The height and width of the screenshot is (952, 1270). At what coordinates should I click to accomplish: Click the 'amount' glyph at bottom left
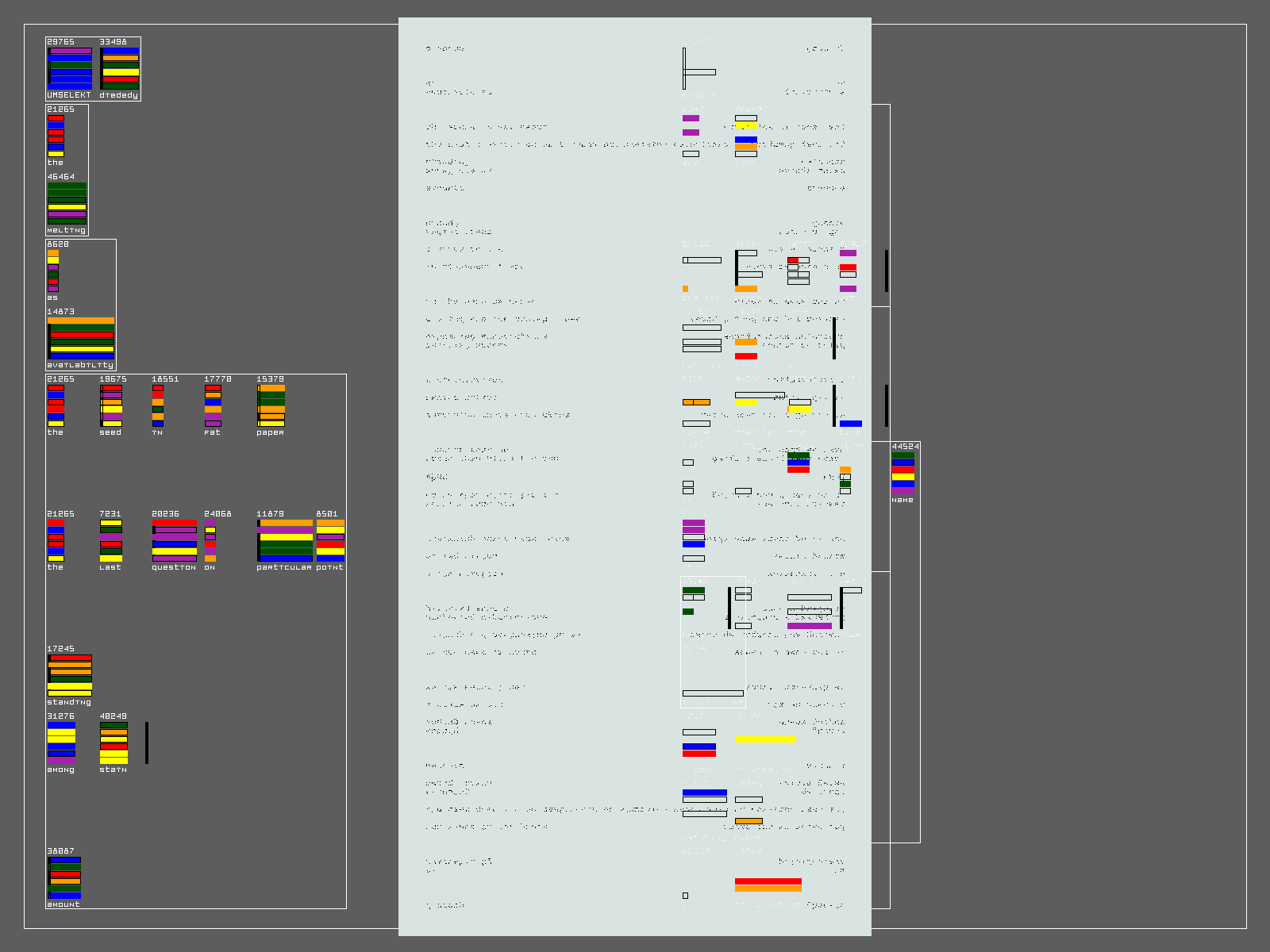pos(63,877)
